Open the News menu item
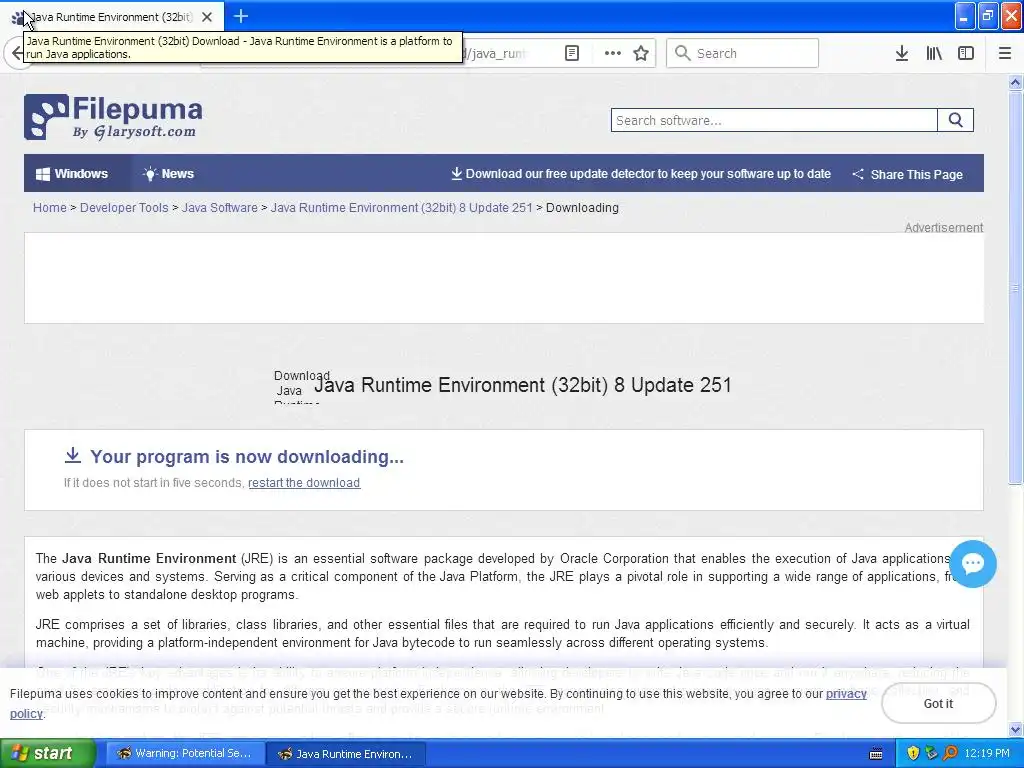 (x=168, y=174)
